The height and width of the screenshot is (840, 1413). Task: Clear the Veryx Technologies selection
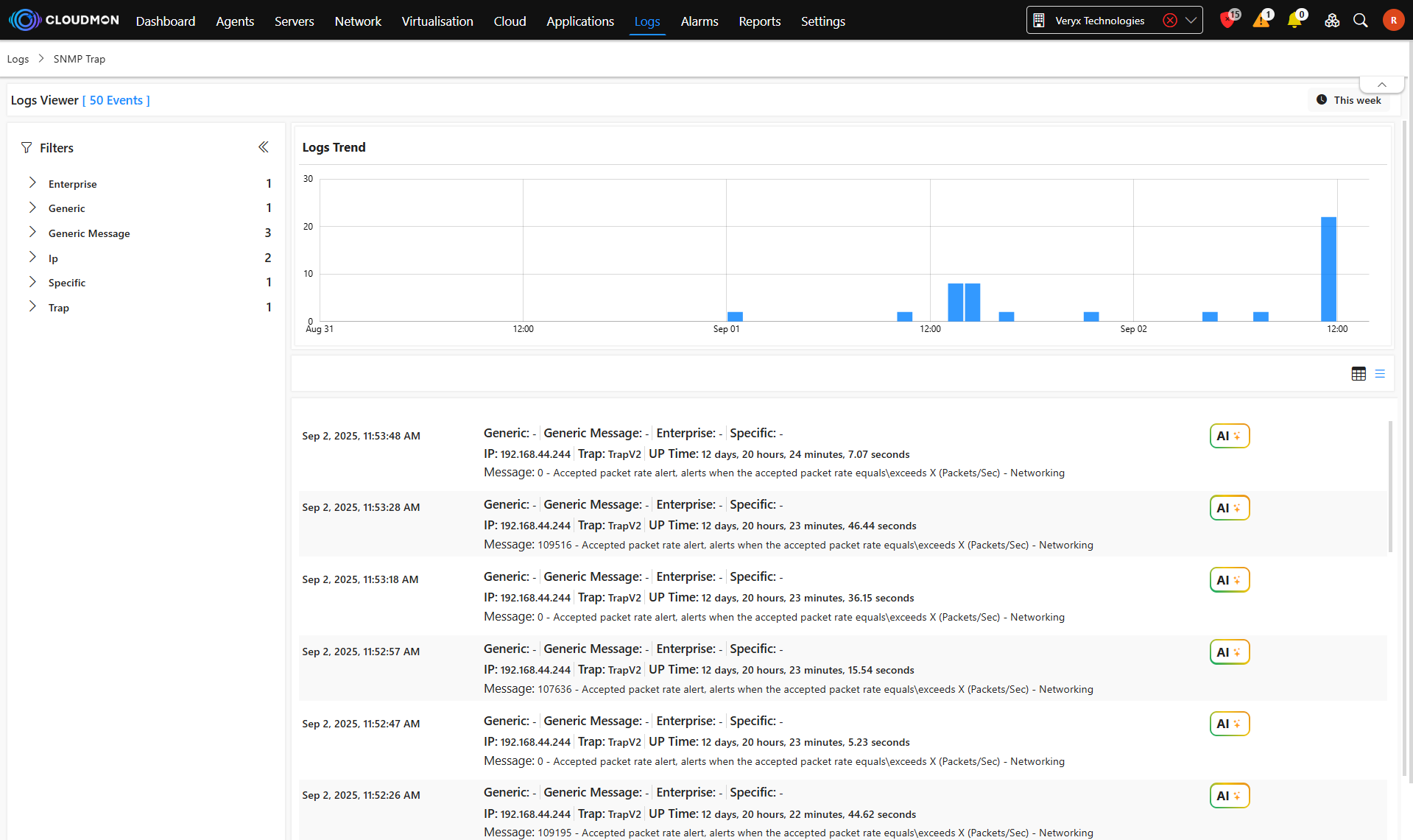coord(1169,21)
